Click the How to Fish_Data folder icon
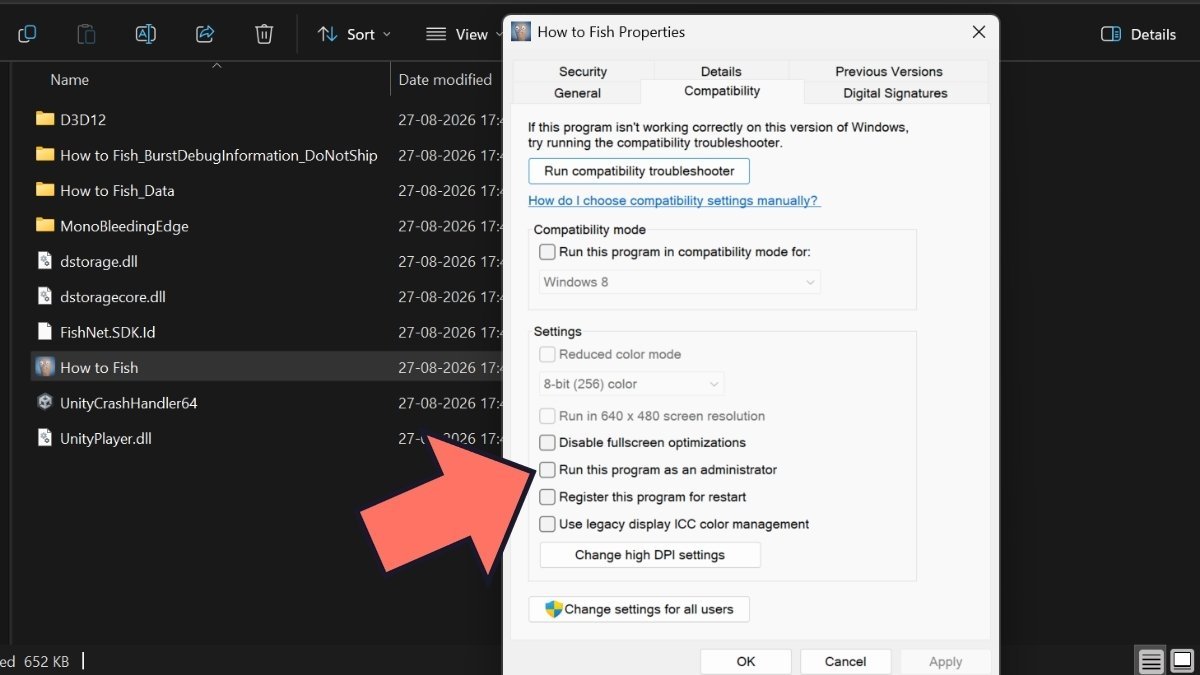Image resolution: width=1200 pixels, height=675 pixels. pos(44,190)
